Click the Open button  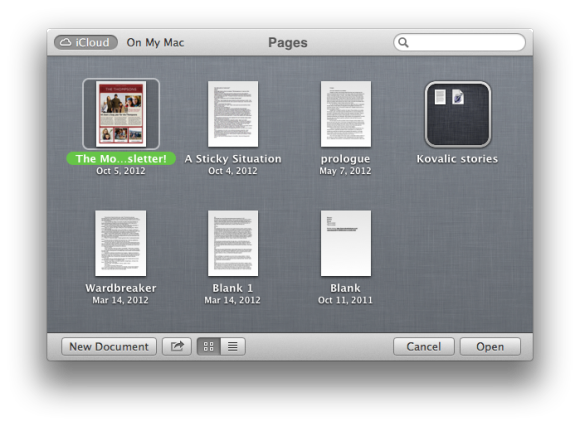click(x=490, y=346)
